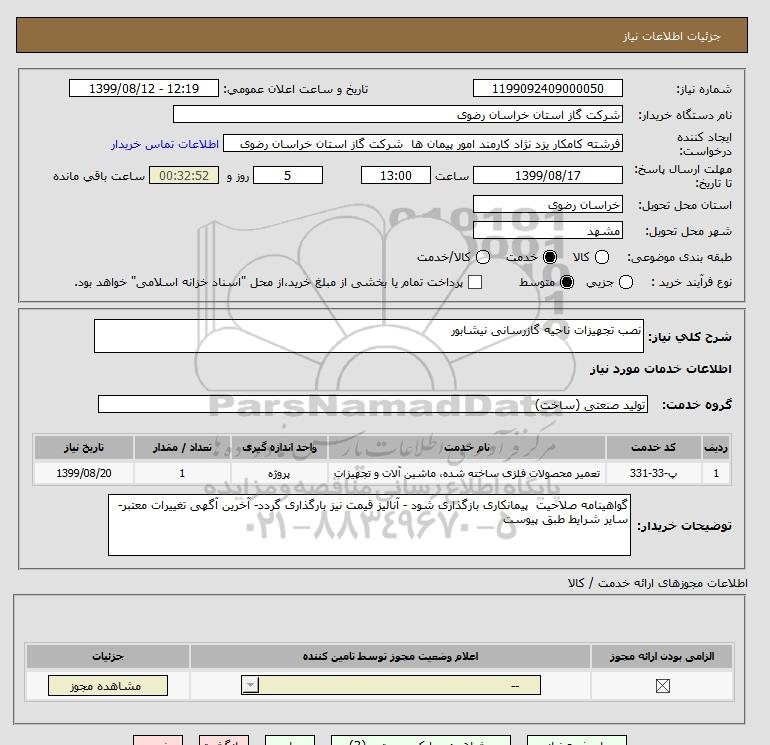Click the تاریخ نیاز column header
770x745 pixels.
point(84,447)
